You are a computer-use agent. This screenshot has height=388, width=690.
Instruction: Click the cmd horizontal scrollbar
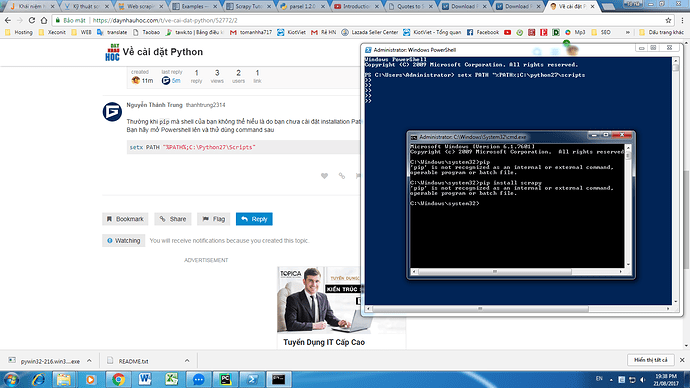494,271
